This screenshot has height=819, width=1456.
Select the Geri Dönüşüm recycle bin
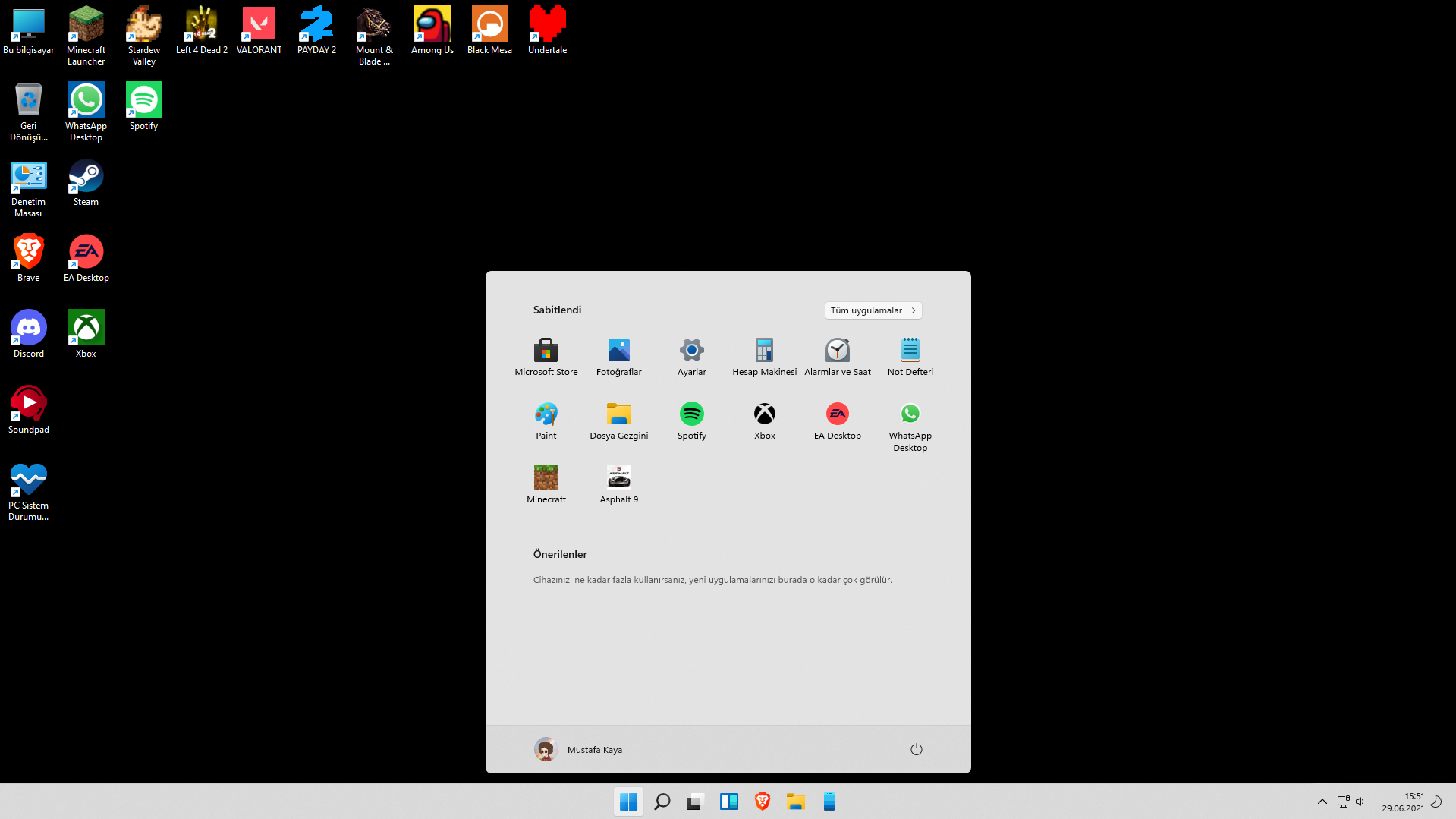pyautogui.click(x=29, y=112)
